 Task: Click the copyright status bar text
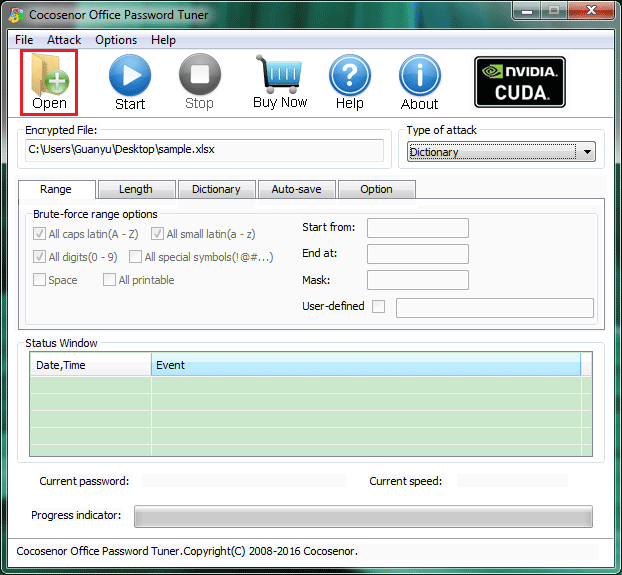(187, 551)
